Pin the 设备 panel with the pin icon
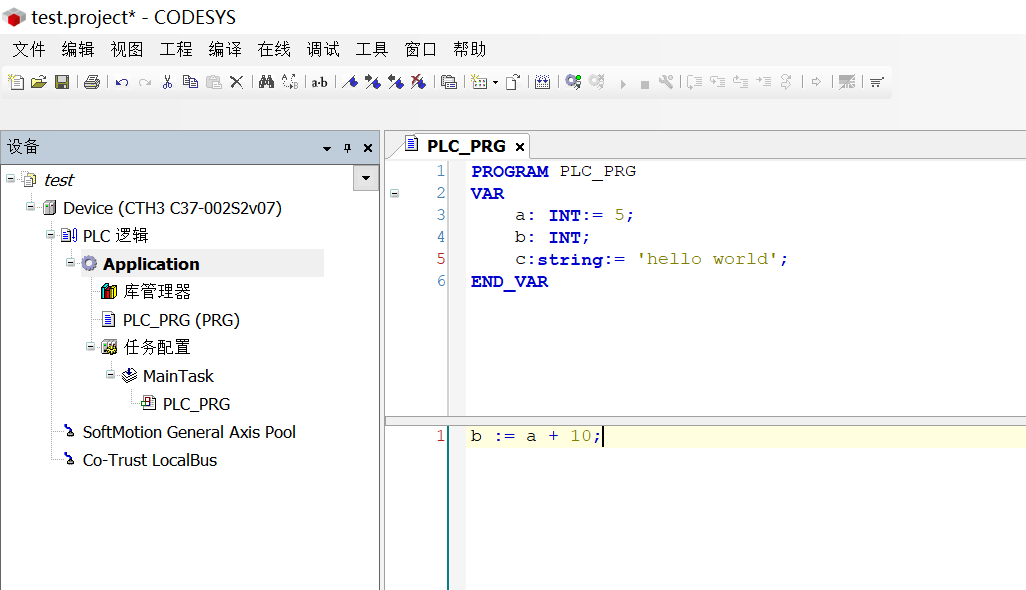 point(346,147)
